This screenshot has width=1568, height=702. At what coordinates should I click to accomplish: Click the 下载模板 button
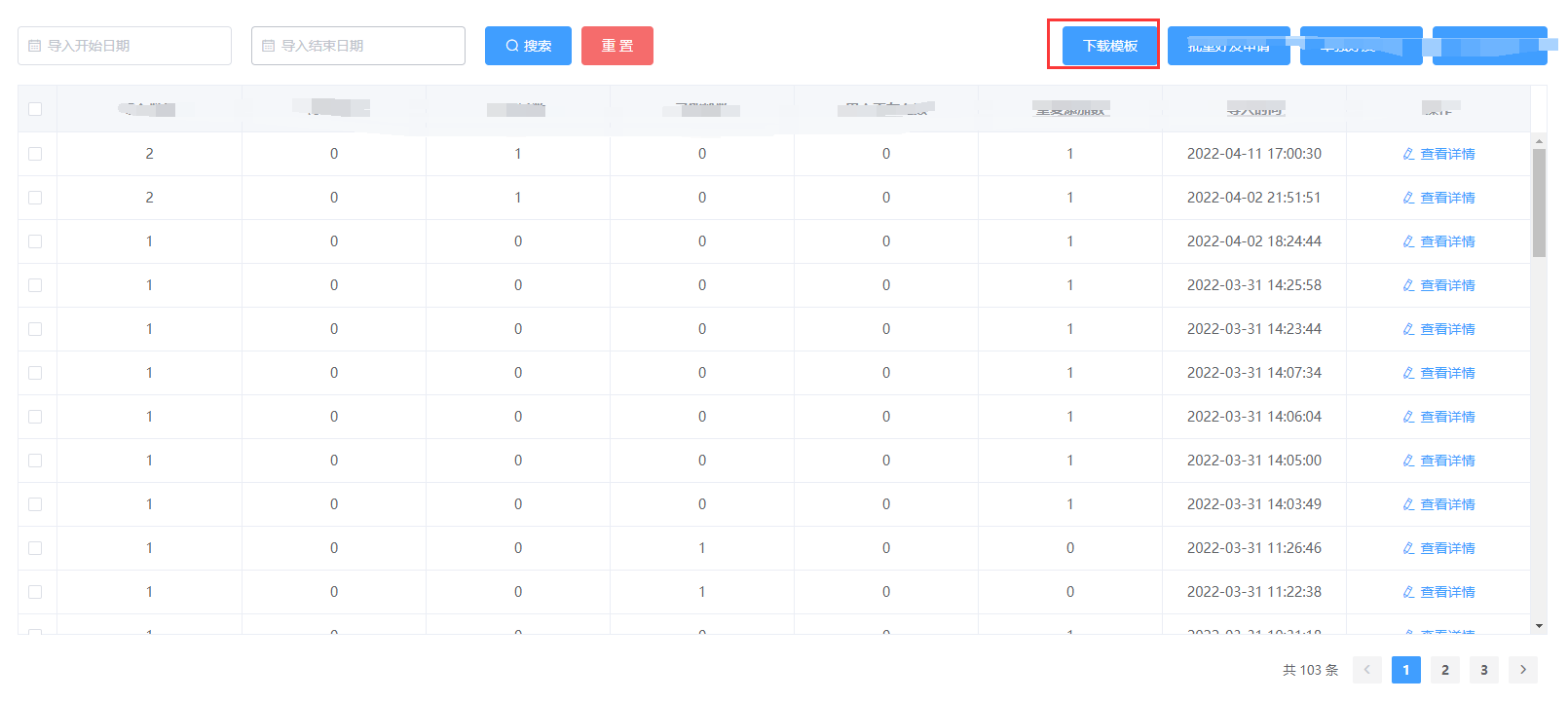click(1110, 46)
